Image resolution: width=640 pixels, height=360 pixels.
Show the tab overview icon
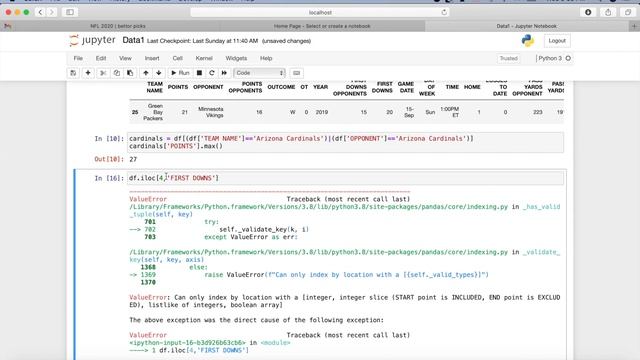pyautogui.click(x=628, y=13)
